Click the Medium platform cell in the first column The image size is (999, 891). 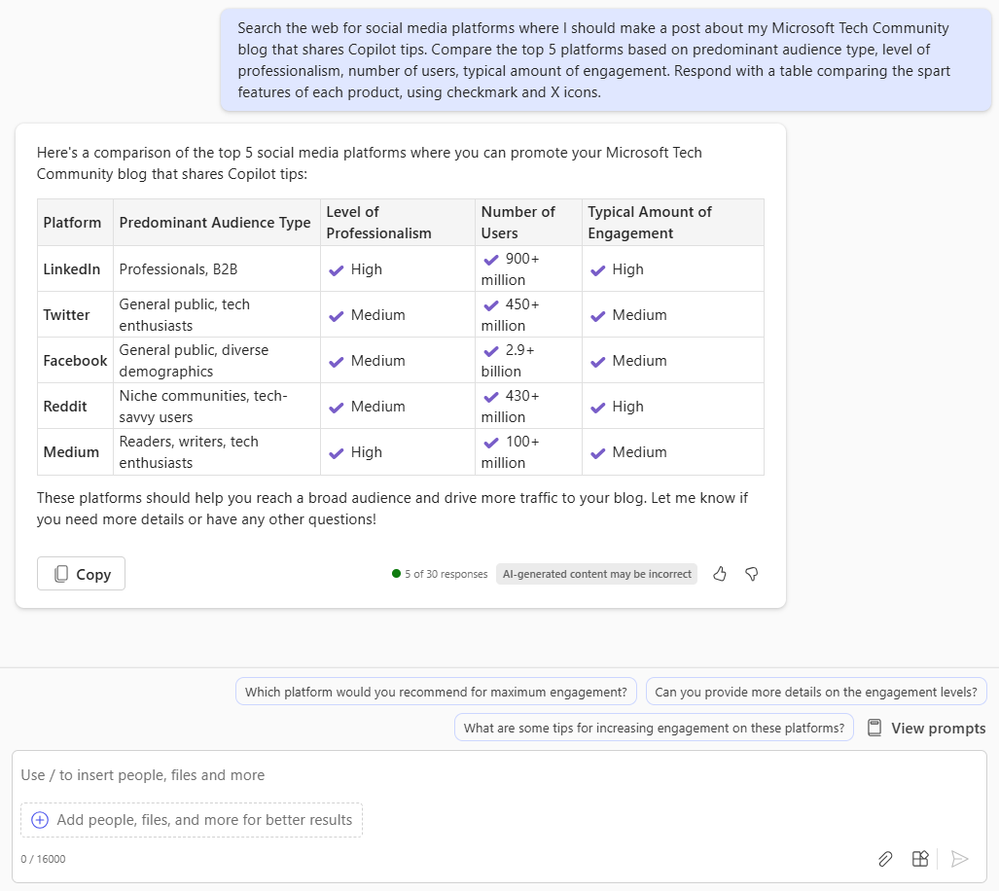[x=75, y=452]
